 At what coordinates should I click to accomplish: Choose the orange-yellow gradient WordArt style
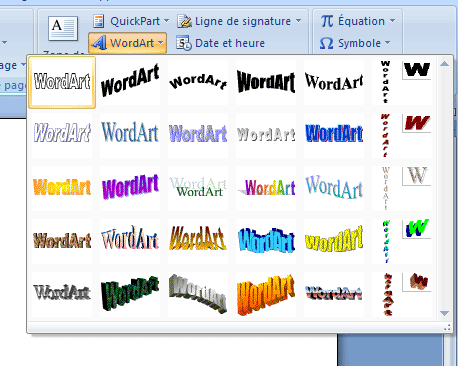(62, 188)
